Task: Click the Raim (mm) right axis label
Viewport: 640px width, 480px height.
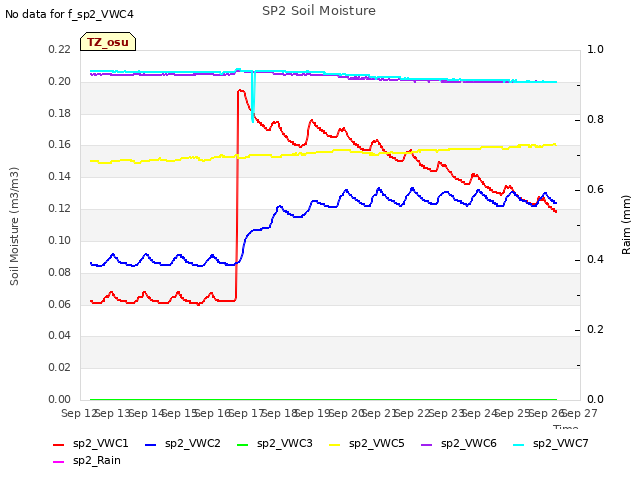Action: pos(626,225)
